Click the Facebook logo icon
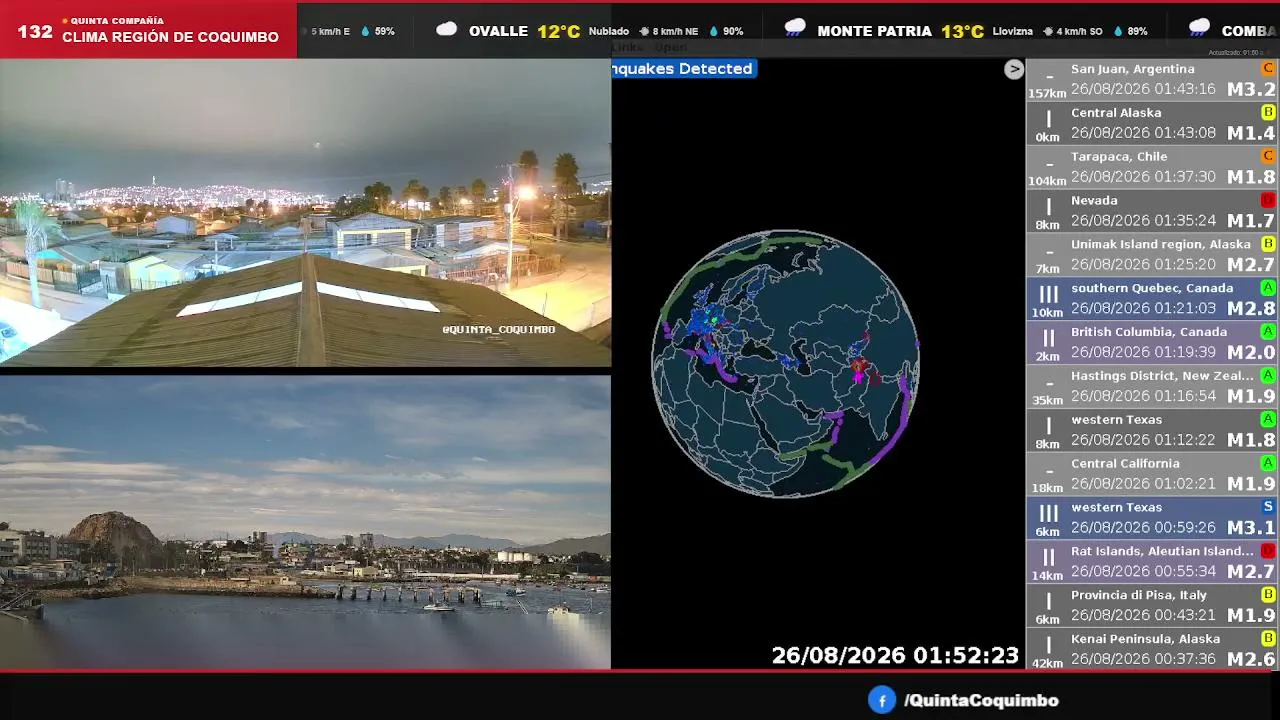1280x720 pixels. point(881,700)
